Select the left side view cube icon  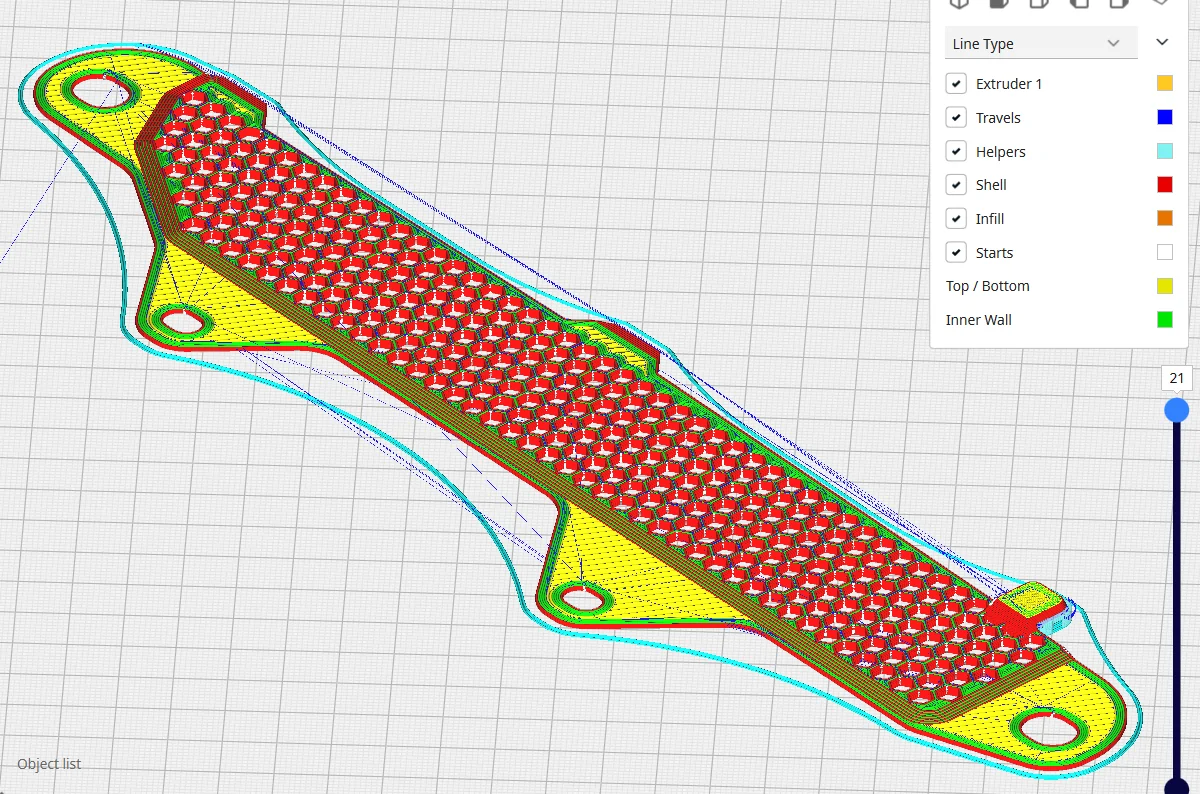1079,3
